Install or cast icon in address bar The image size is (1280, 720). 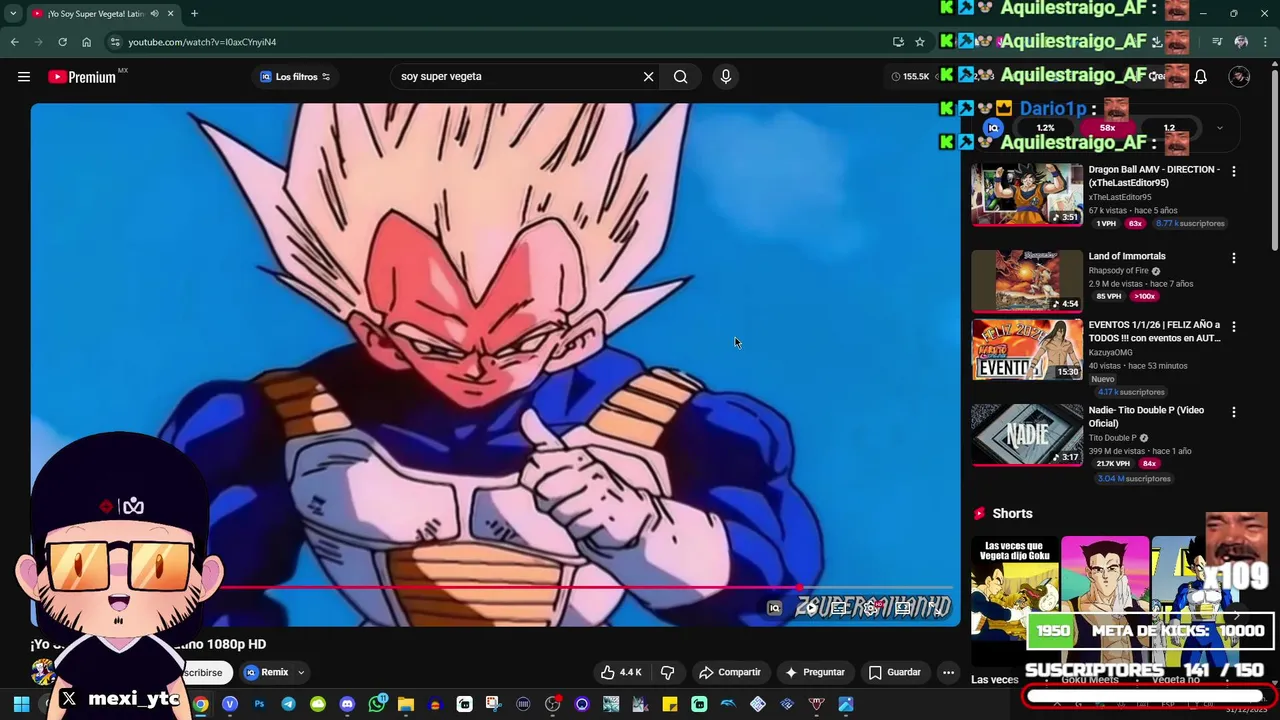click(898, 42)
